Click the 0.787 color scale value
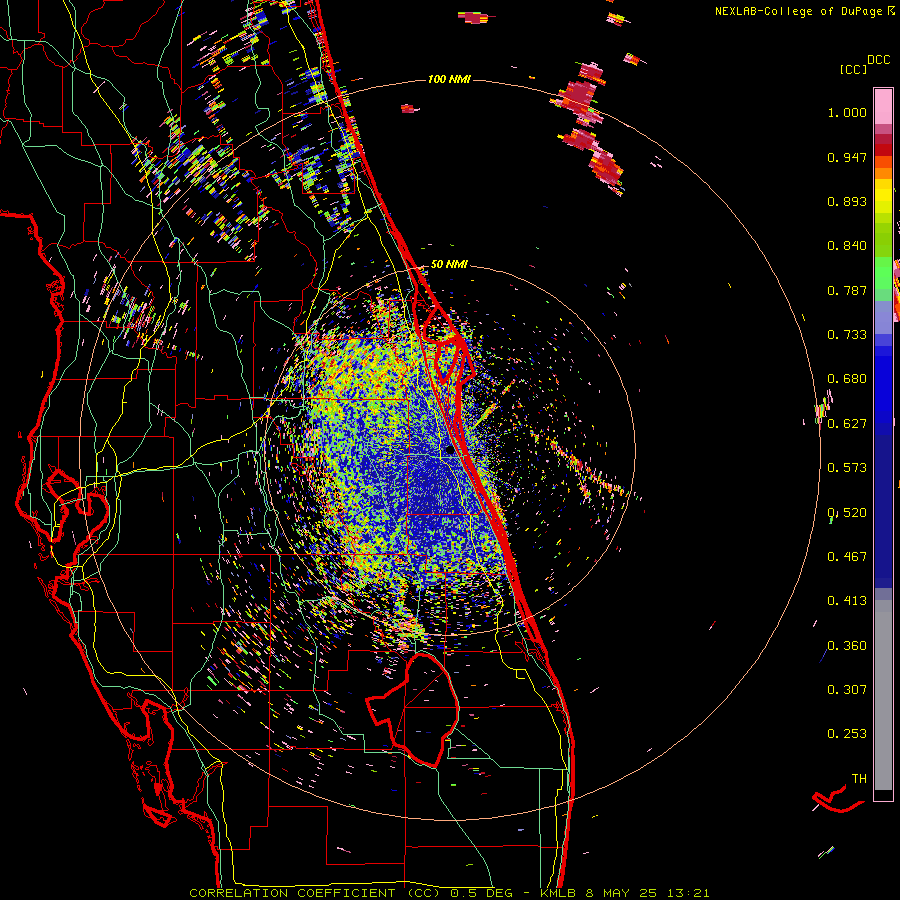This screenshot has height=900, width=900. (847, 290)
